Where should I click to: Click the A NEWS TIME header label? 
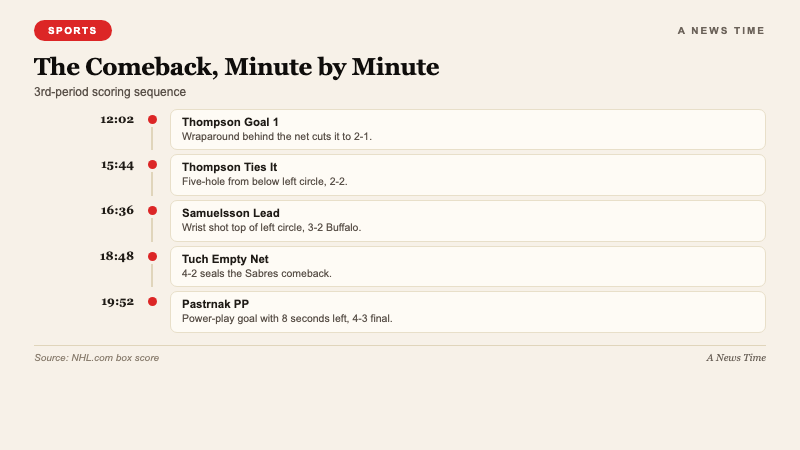(x=721, y=31)
